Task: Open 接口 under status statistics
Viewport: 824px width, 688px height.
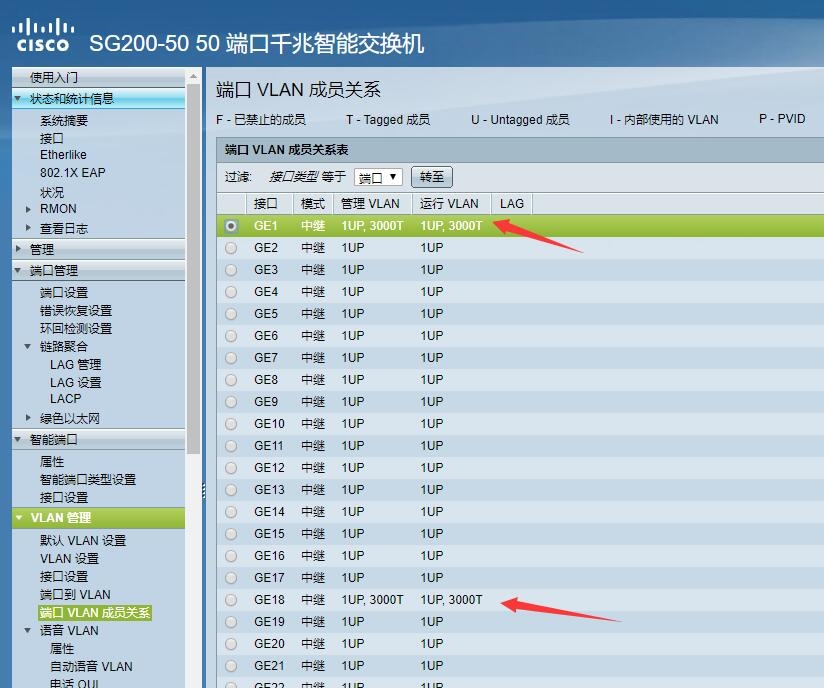Action: coord(52,138)
